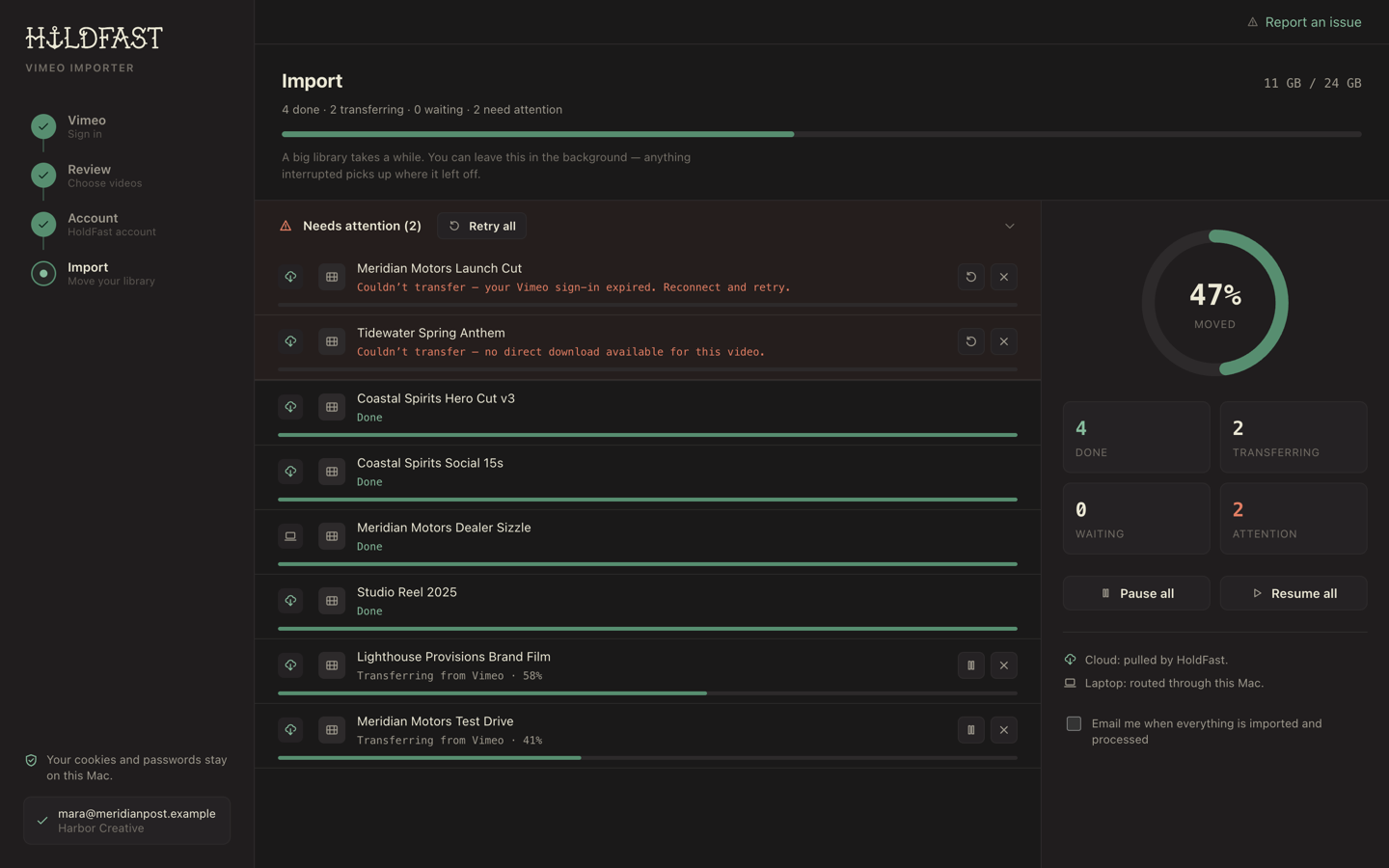Viewport: 1389px width, 868px height.
Task: Click the 'Studio Reel 2025' title
Action: (407, 592)
